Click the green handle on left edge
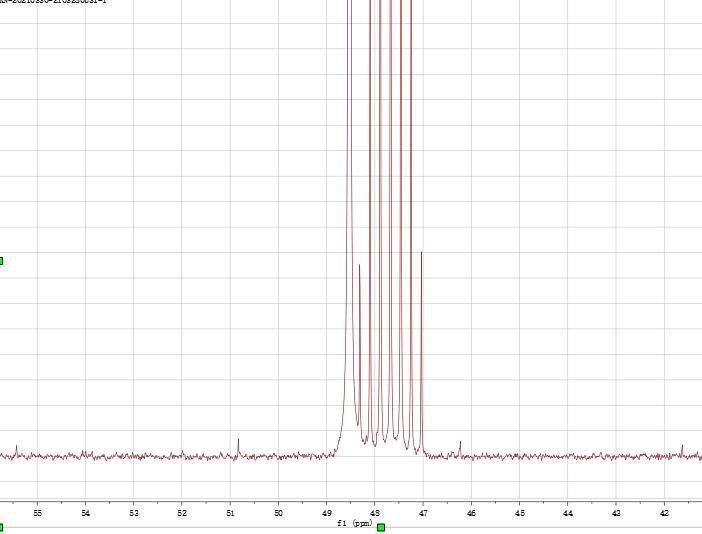The height and width of the screenshot is (534, 702). 1,261
